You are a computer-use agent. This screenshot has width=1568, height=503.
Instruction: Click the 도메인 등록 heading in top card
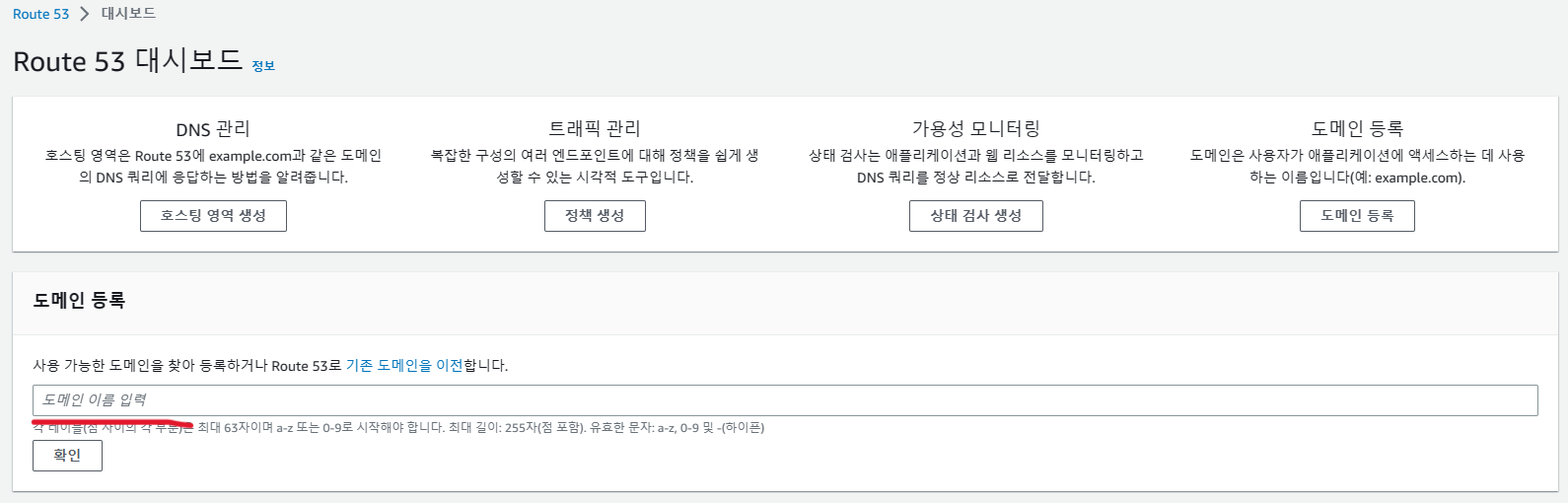point(1357,128)
